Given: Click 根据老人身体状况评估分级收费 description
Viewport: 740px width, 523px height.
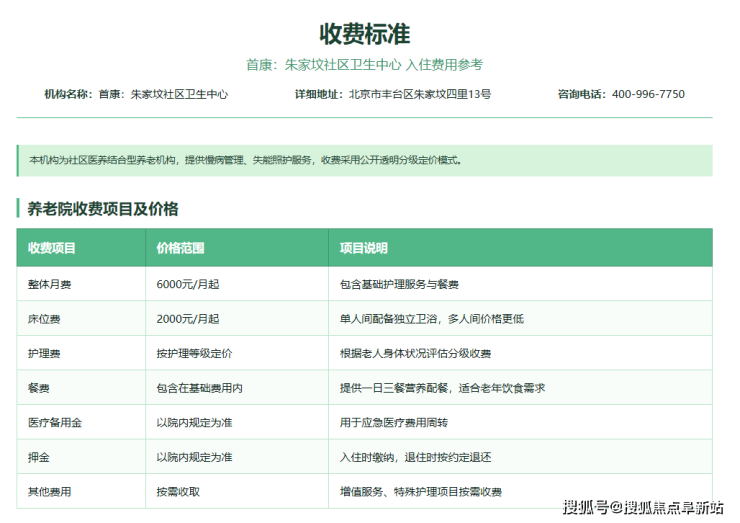Looking at the screenshot, I should tap(415, 354).
